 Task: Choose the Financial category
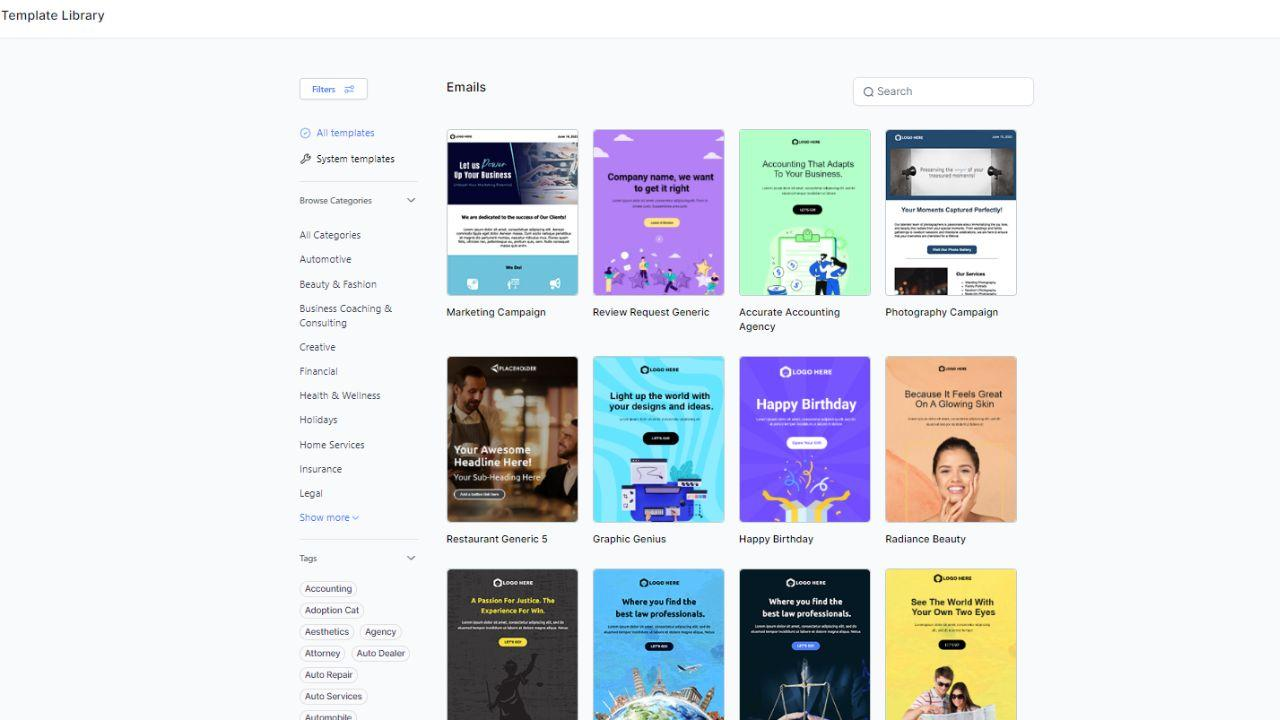point(318,371)
